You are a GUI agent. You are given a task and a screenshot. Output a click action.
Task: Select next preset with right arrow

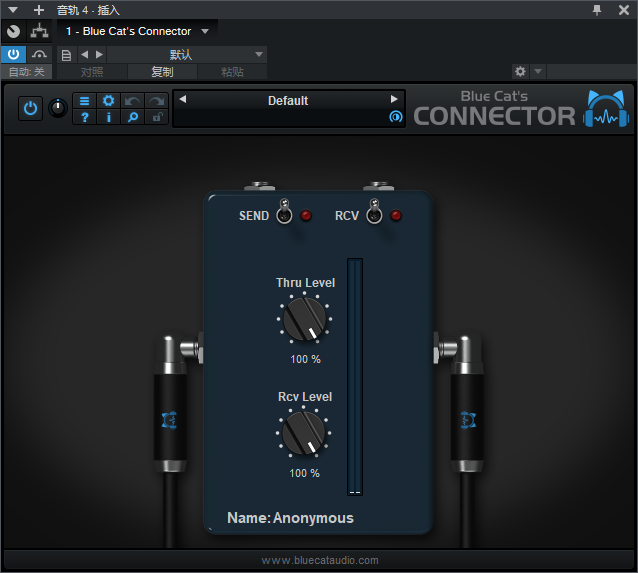click(x=394, y=100)
